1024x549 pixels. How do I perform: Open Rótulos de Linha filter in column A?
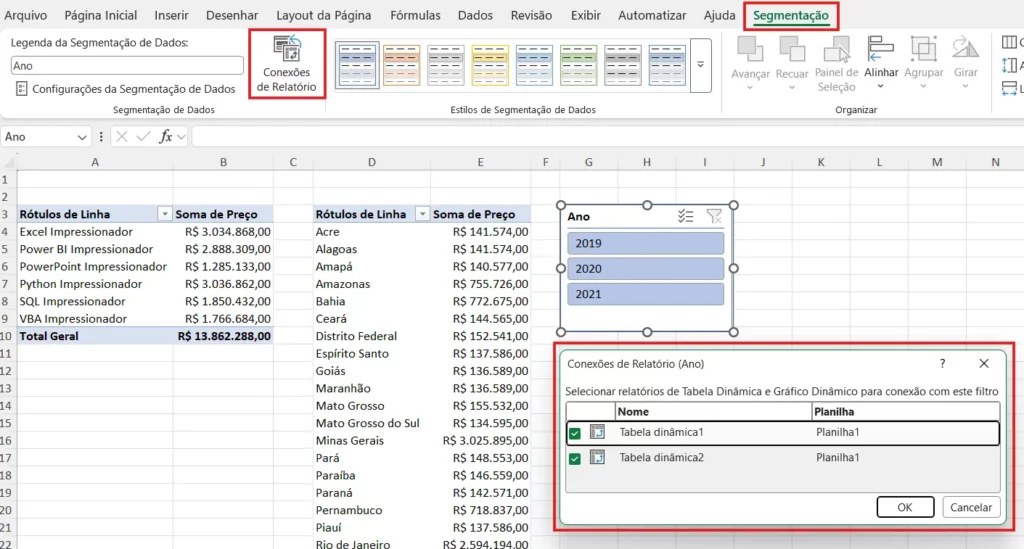coord(165,214)
